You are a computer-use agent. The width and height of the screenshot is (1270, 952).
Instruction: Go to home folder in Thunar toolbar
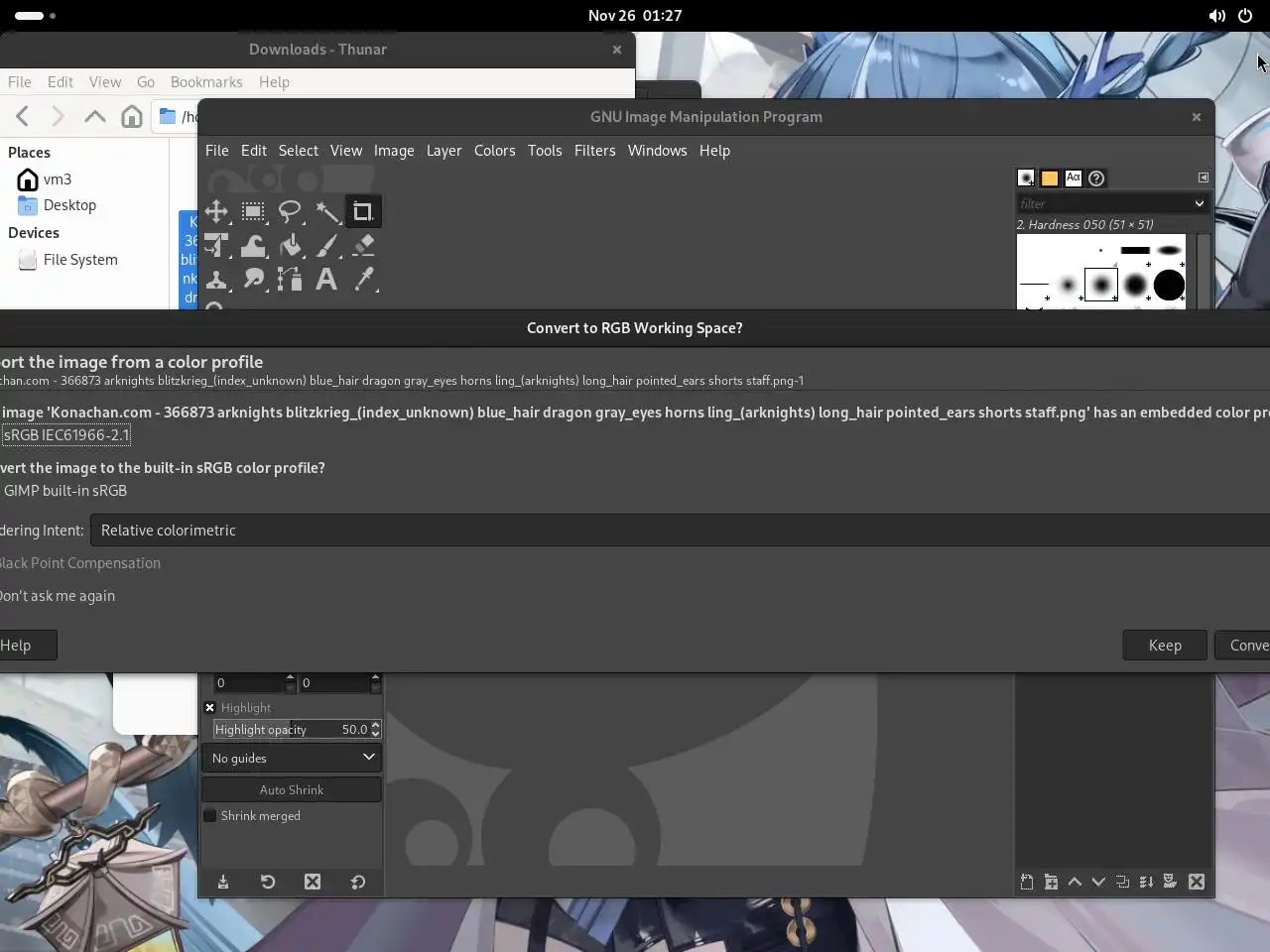[132, 116]
